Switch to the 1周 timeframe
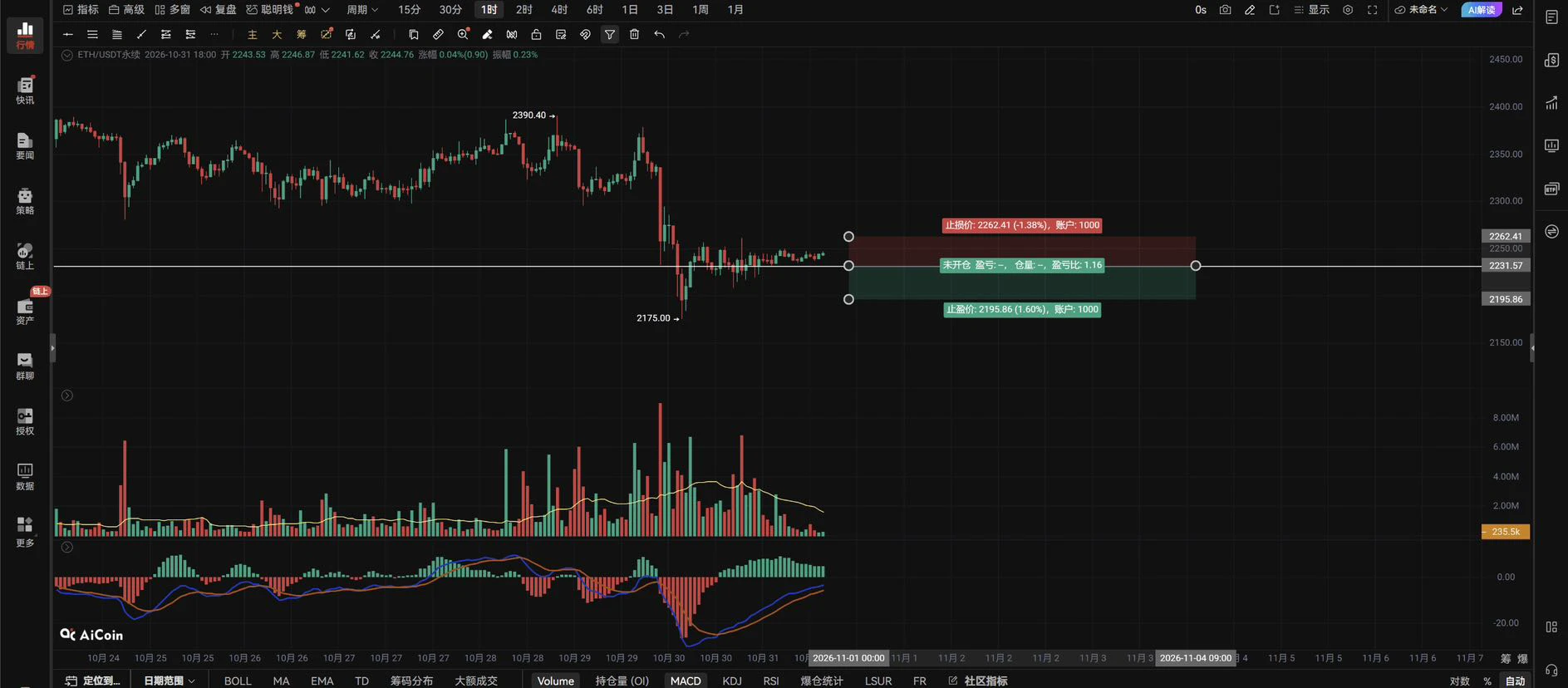 tap(700, 10)
